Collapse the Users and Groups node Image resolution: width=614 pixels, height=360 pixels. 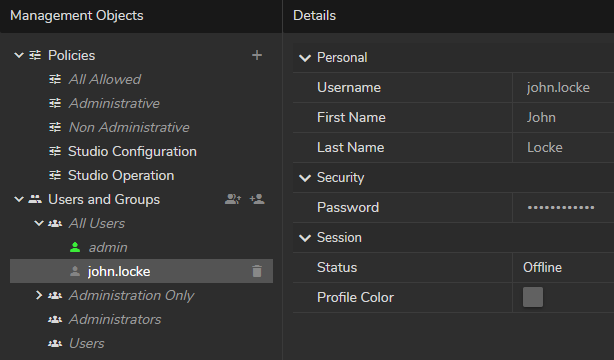(19, 199)
